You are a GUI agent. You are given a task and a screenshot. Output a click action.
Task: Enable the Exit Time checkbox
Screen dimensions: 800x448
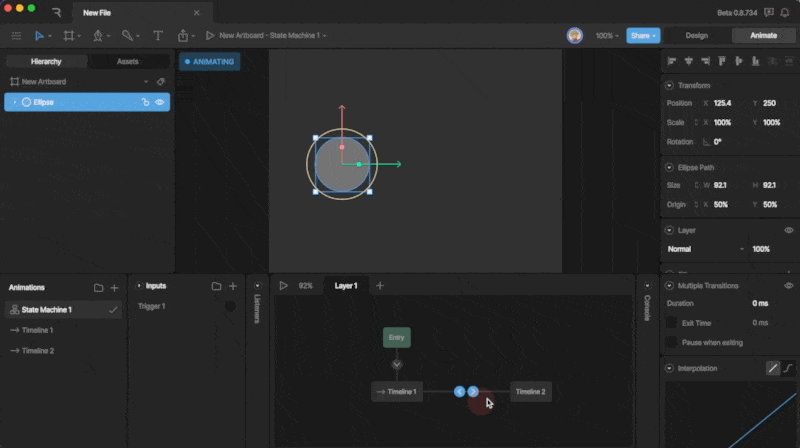[x=672, y=322]
